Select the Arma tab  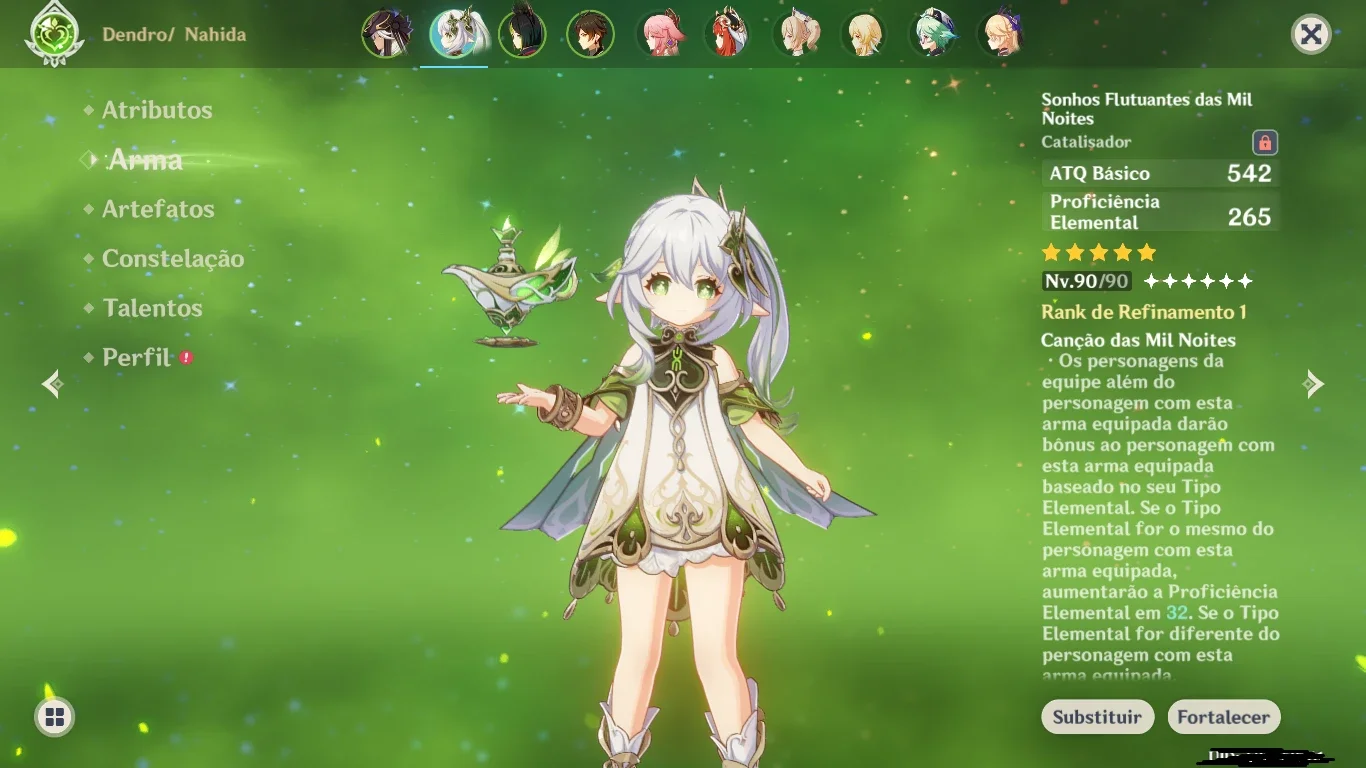coord(145,160)
